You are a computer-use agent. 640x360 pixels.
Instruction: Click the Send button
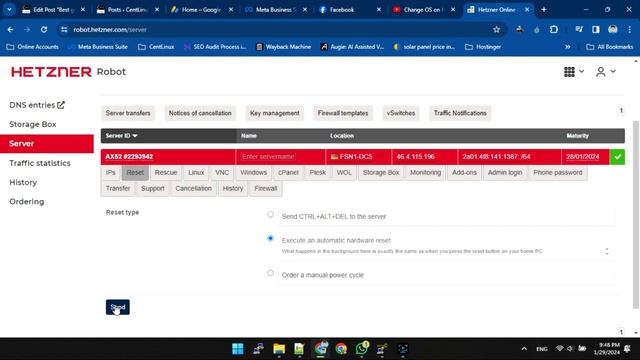(118, 307)
